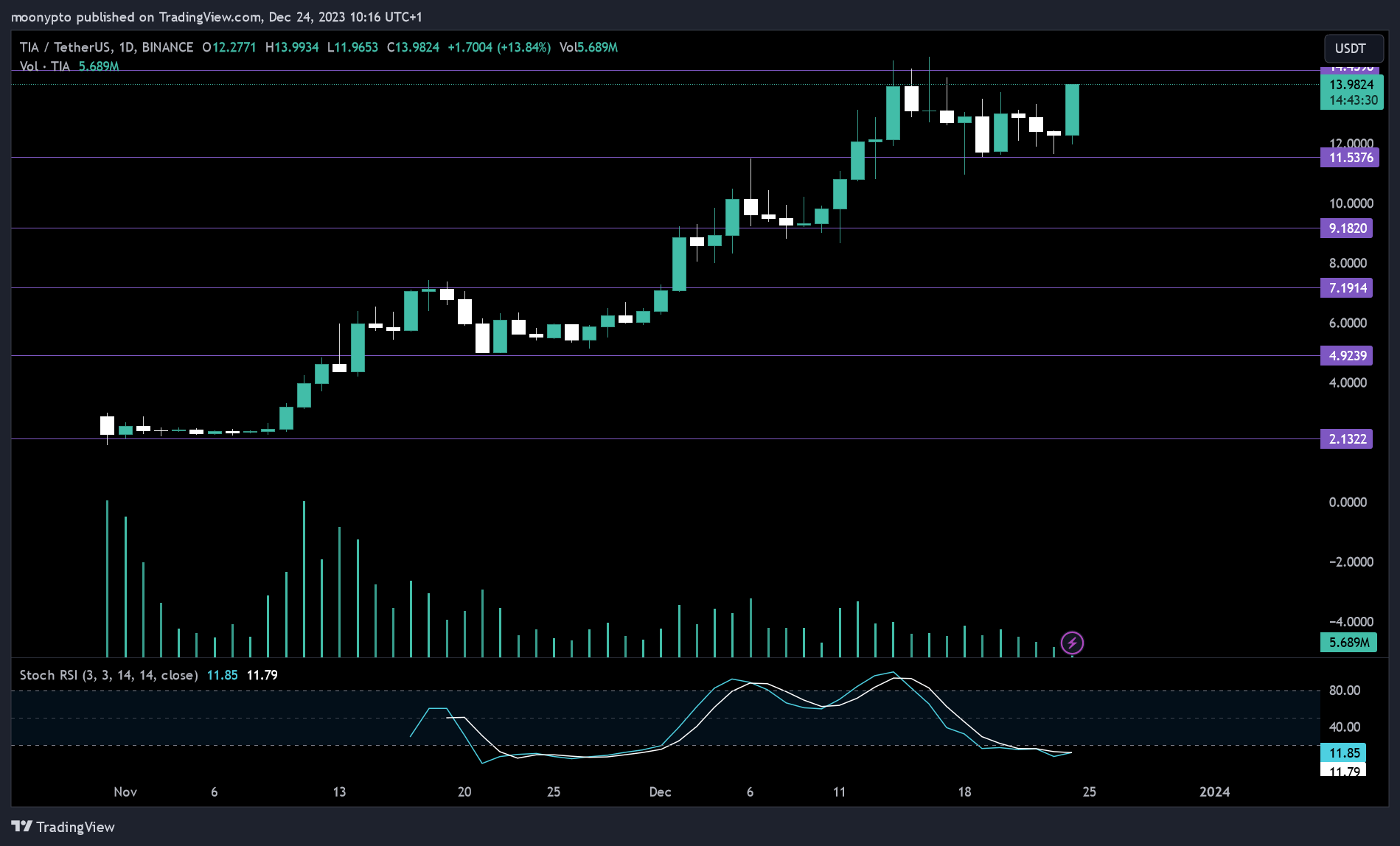Click the 18 date label on time axis

pyautogui.click(x=964, y=792)
